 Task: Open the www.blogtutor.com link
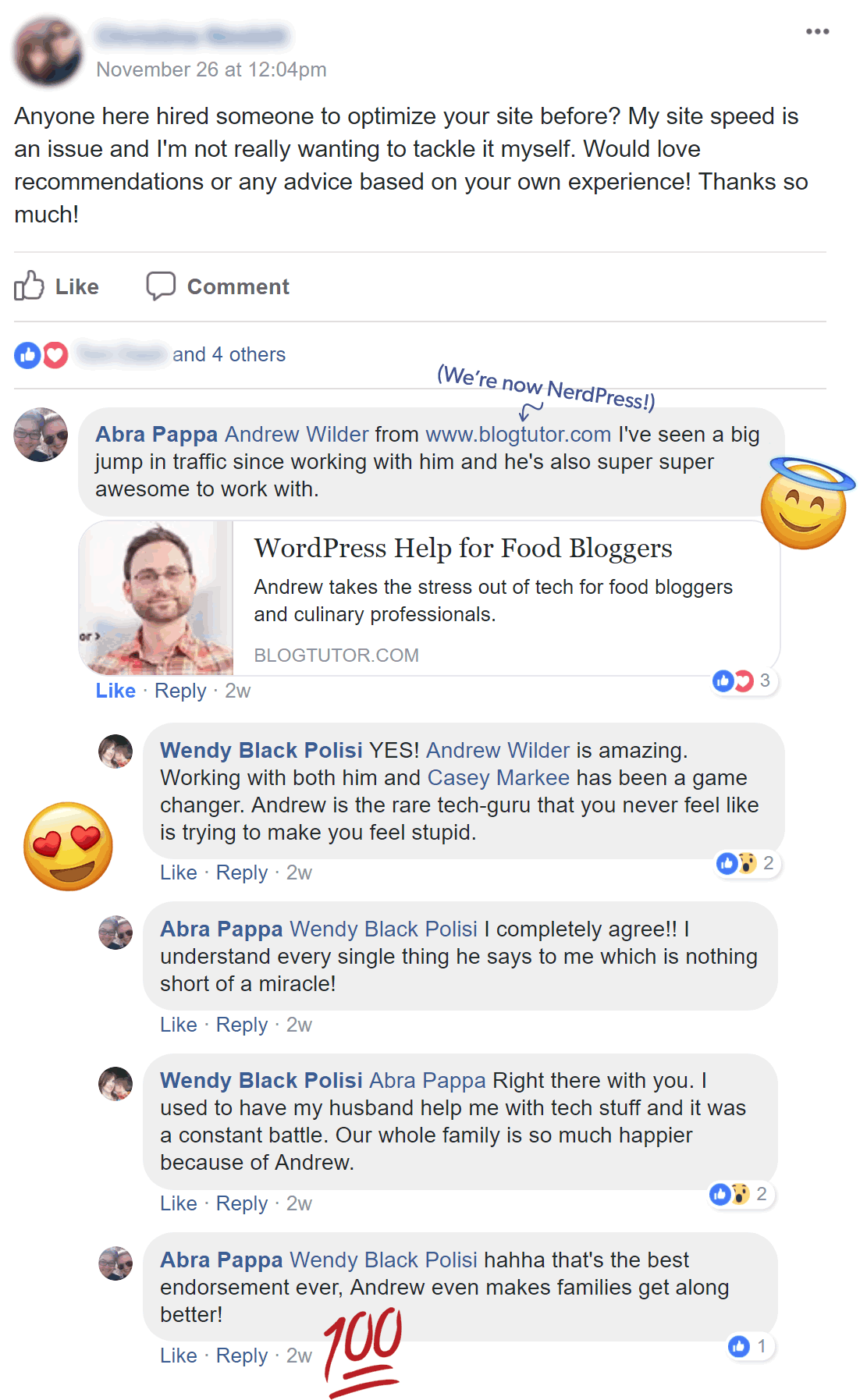[x=518, y=434]
